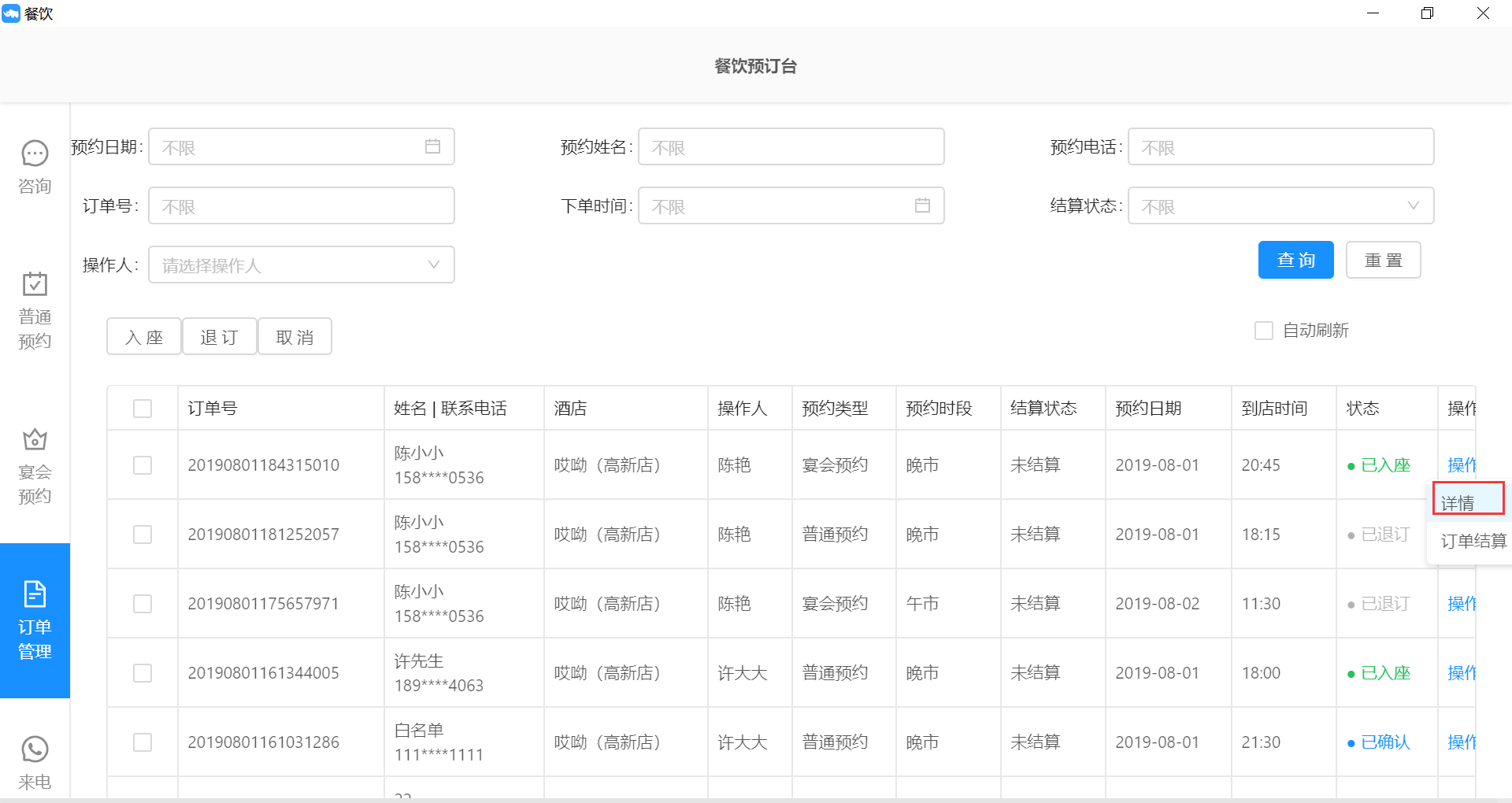Image resolution: width=1512 pixels, height=803 pixels.
Task: Focus the 下单时间 date field
Action: (x=791, y=205)
